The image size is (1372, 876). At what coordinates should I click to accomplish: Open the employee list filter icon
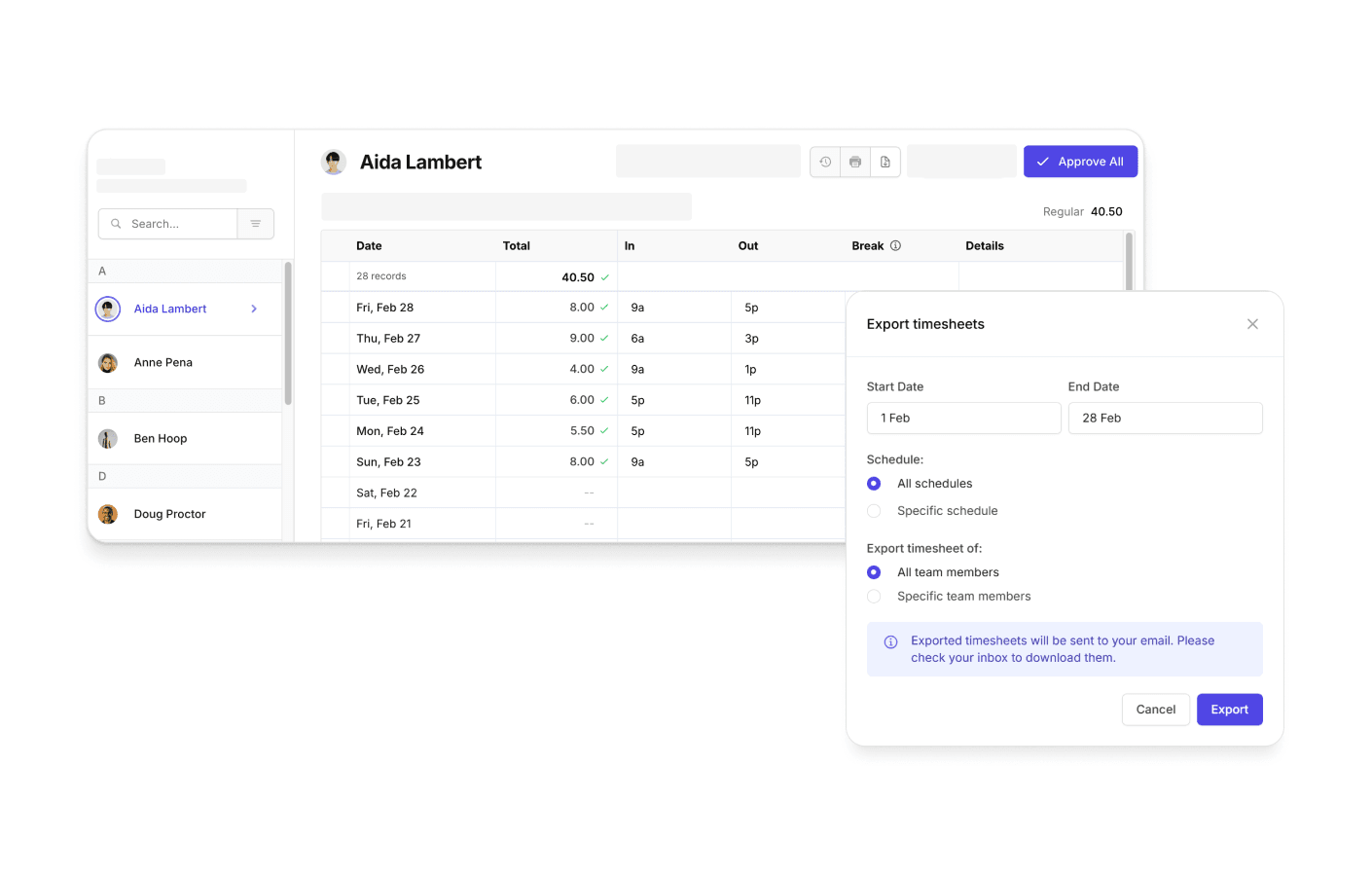[256, 224]
